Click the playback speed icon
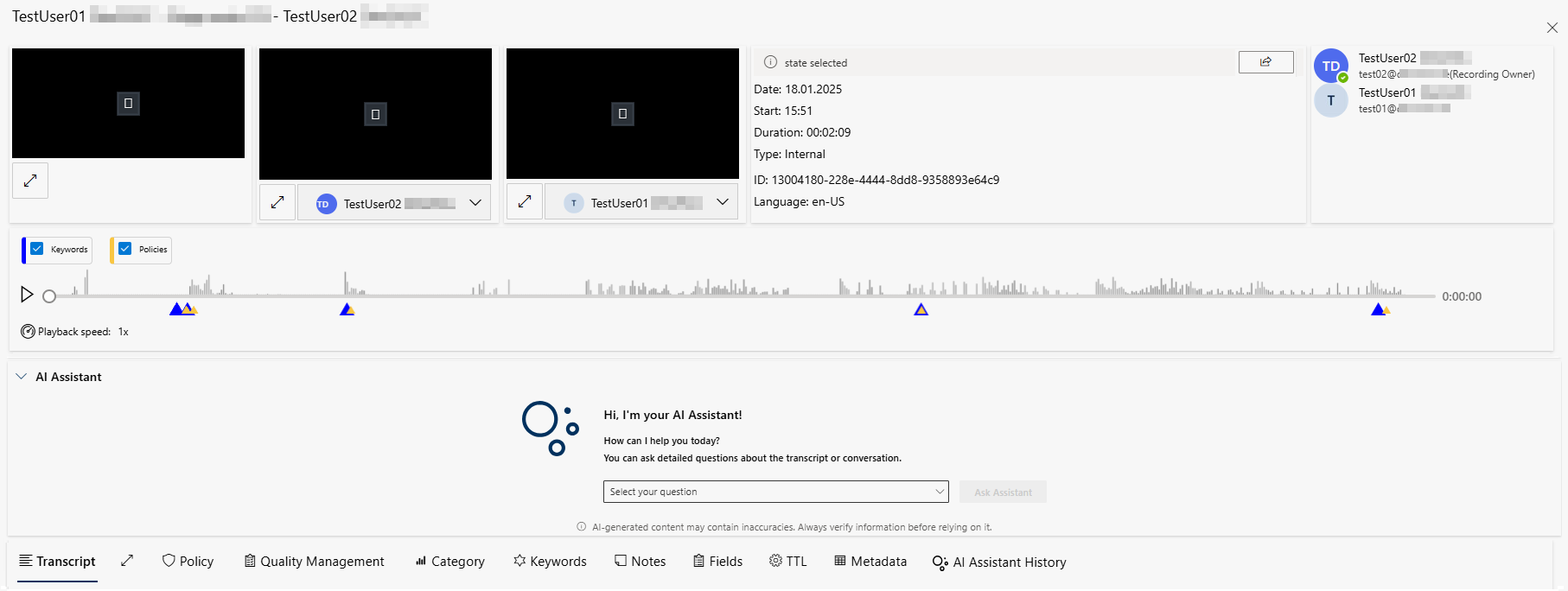The width and height of the screenshot is (1568, 591). [28, 332]
